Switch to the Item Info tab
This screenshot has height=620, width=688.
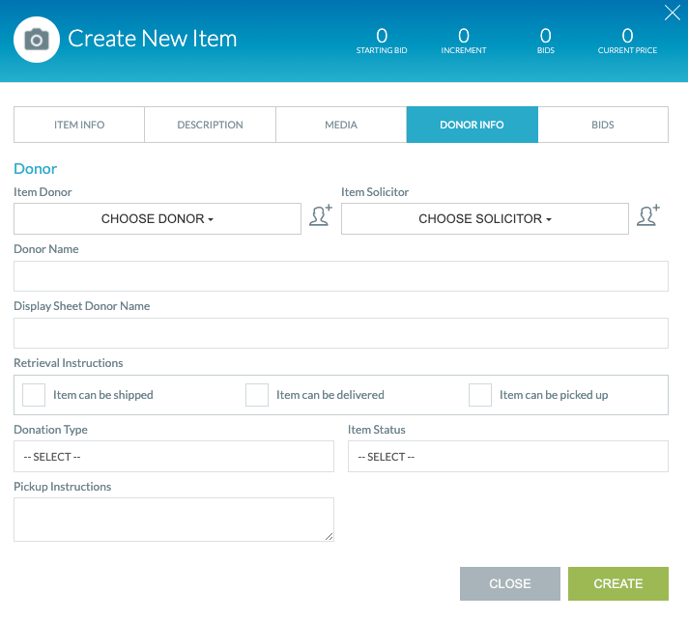pyautogui.click(x=79, y=125)
